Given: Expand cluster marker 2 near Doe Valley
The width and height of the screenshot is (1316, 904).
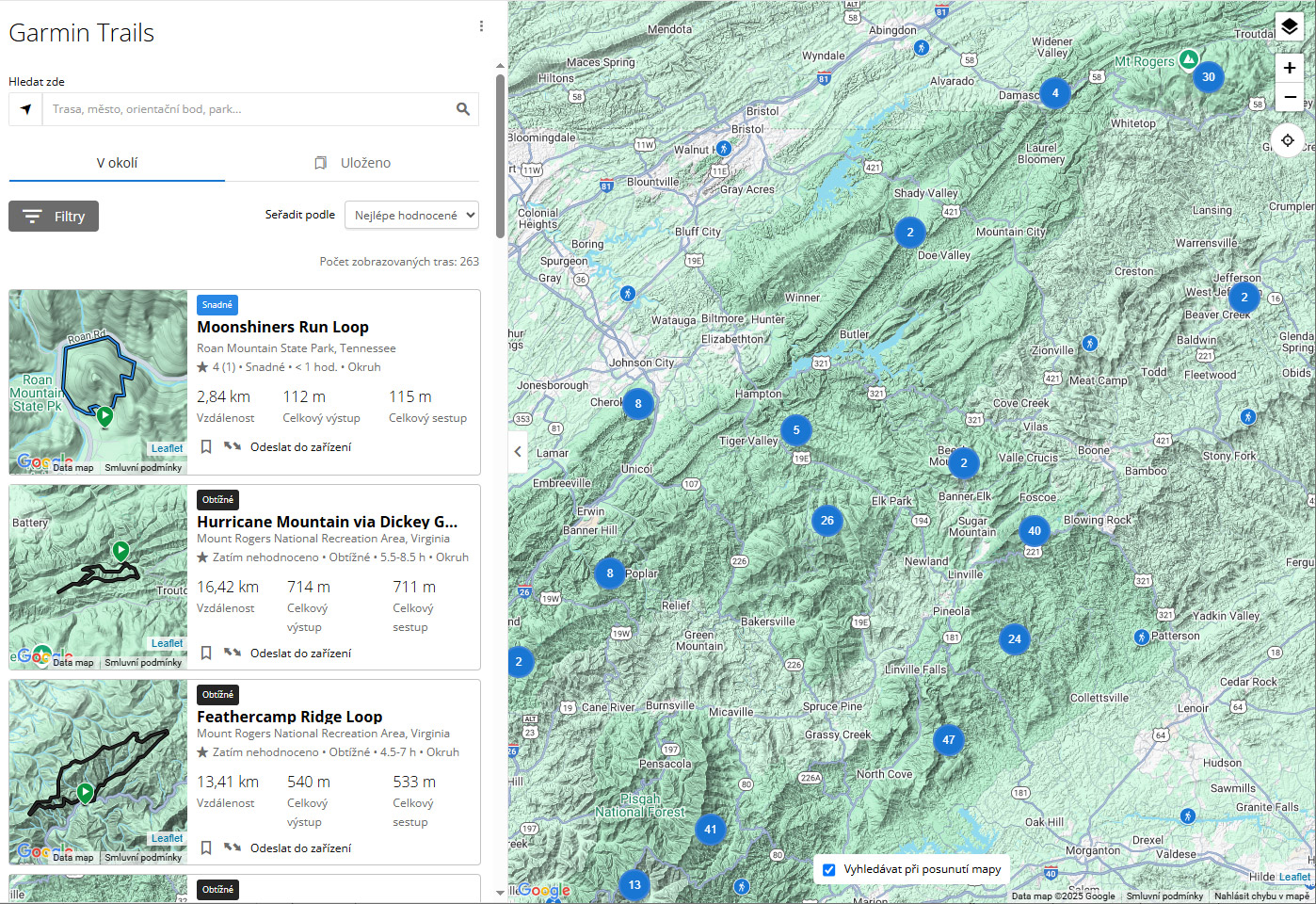Looking at the screenshot, I should pos(910,232).
